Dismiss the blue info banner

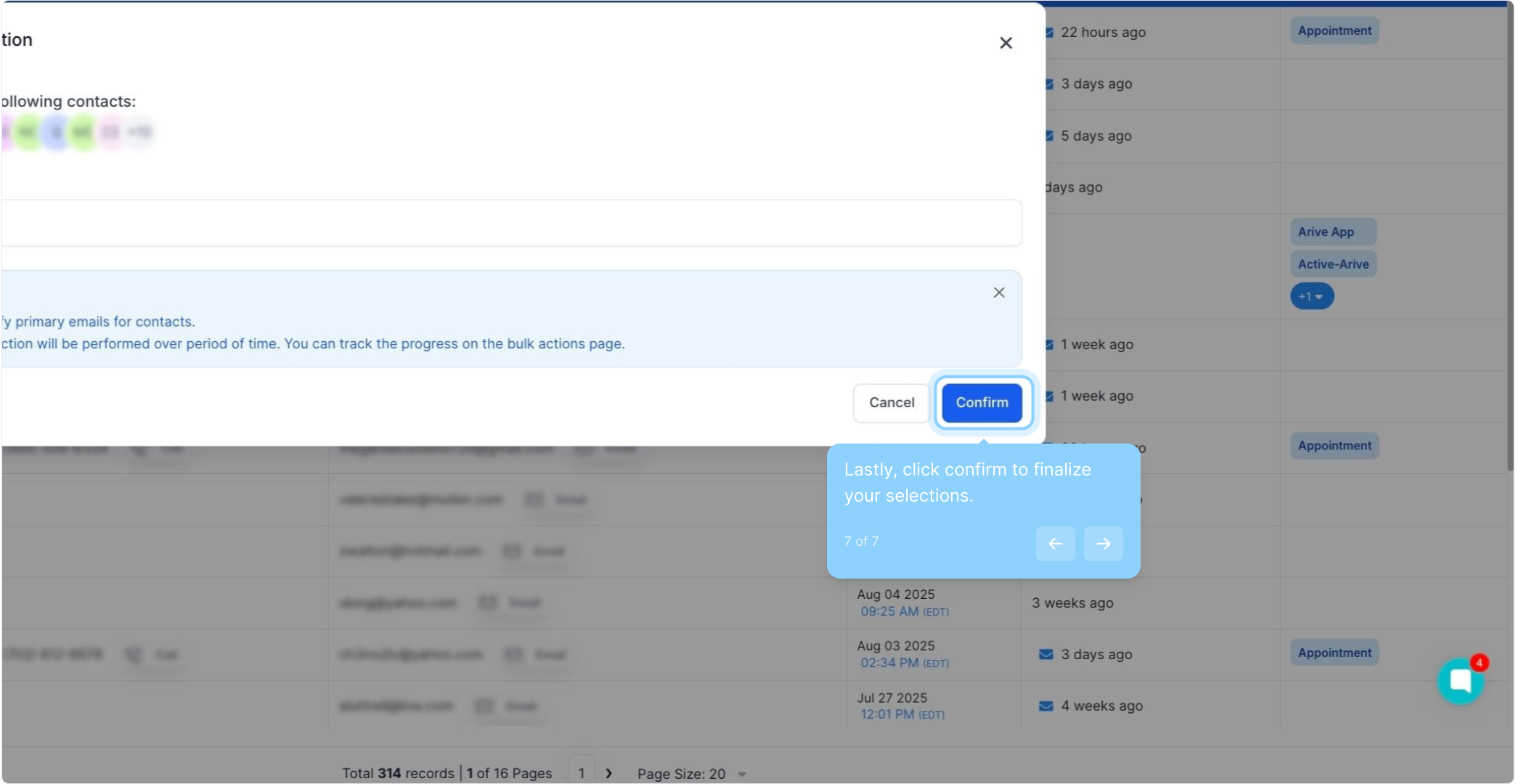pyautogui.click(x=999, y=293)
